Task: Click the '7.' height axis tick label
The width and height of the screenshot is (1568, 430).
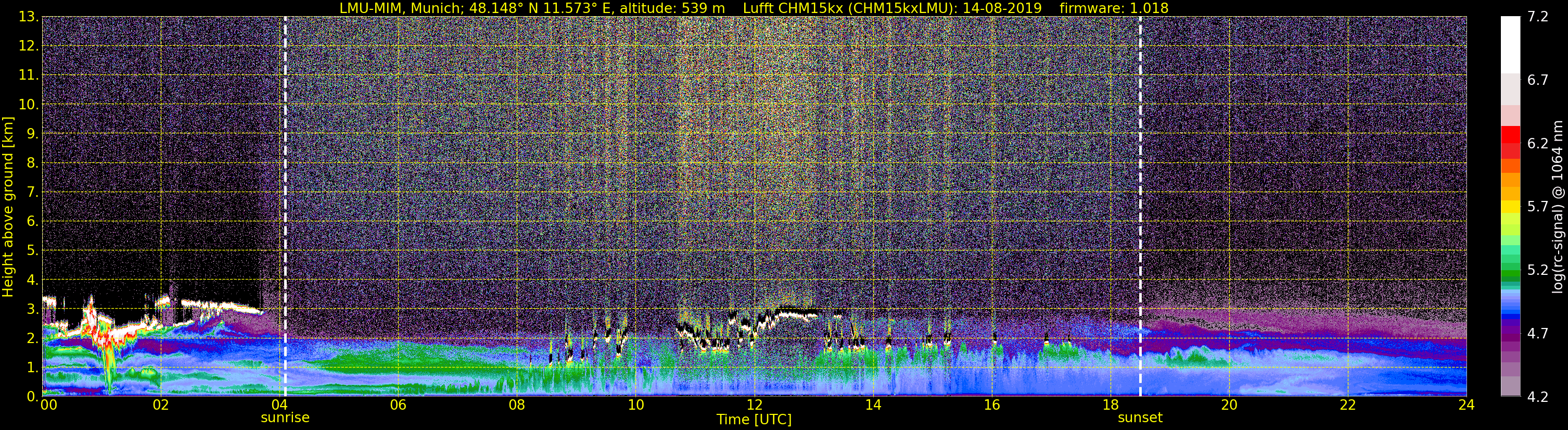Action: [33, 193]
